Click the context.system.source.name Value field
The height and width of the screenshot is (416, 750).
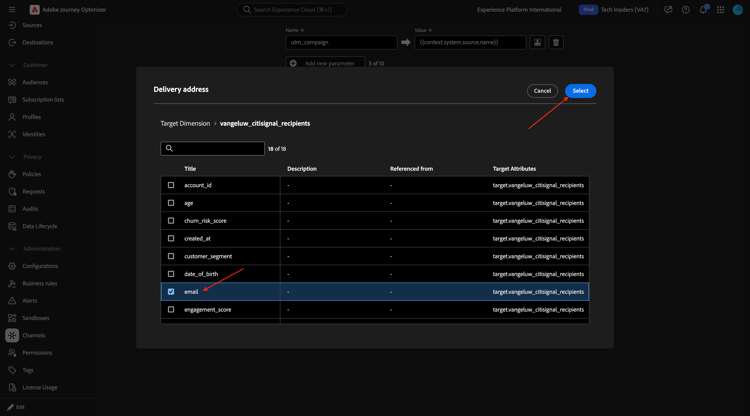point(470,43)
